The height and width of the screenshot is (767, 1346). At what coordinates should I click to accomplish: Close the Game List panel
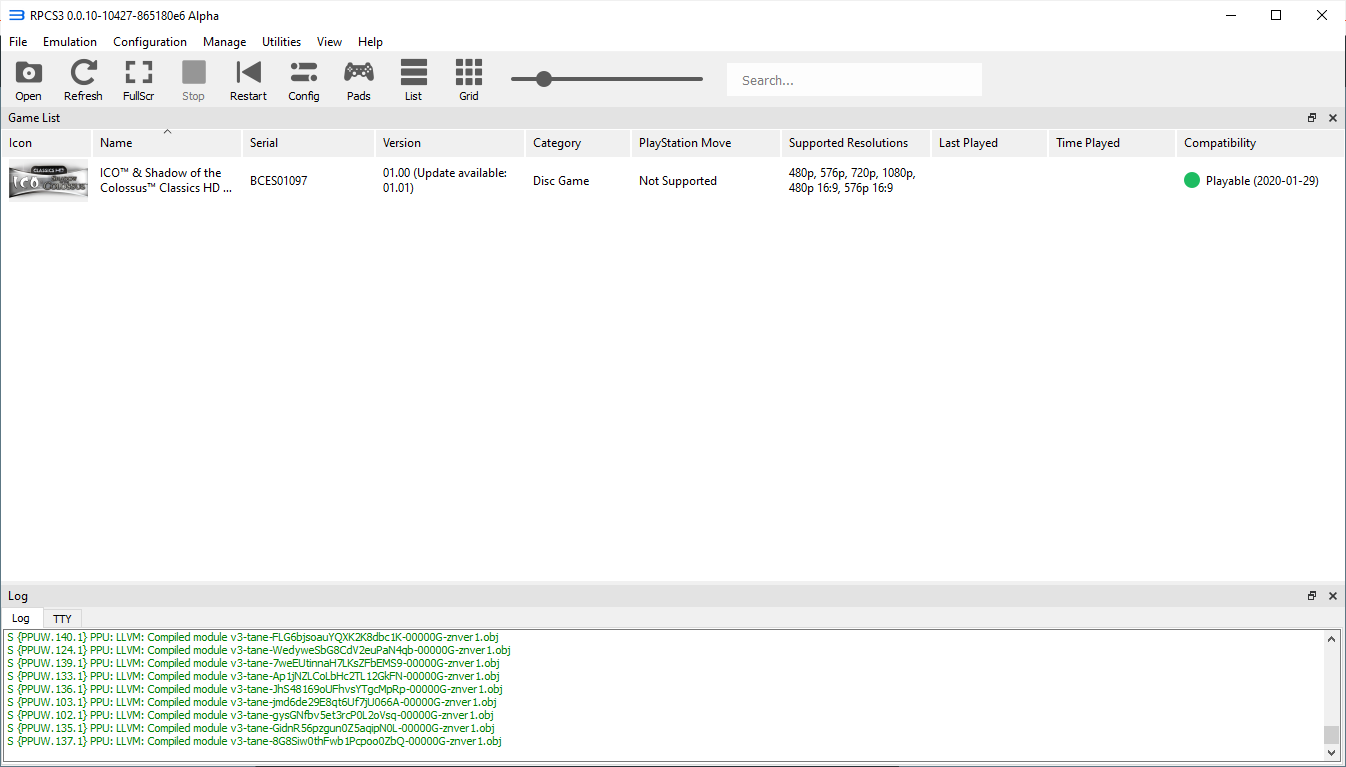1332,118
